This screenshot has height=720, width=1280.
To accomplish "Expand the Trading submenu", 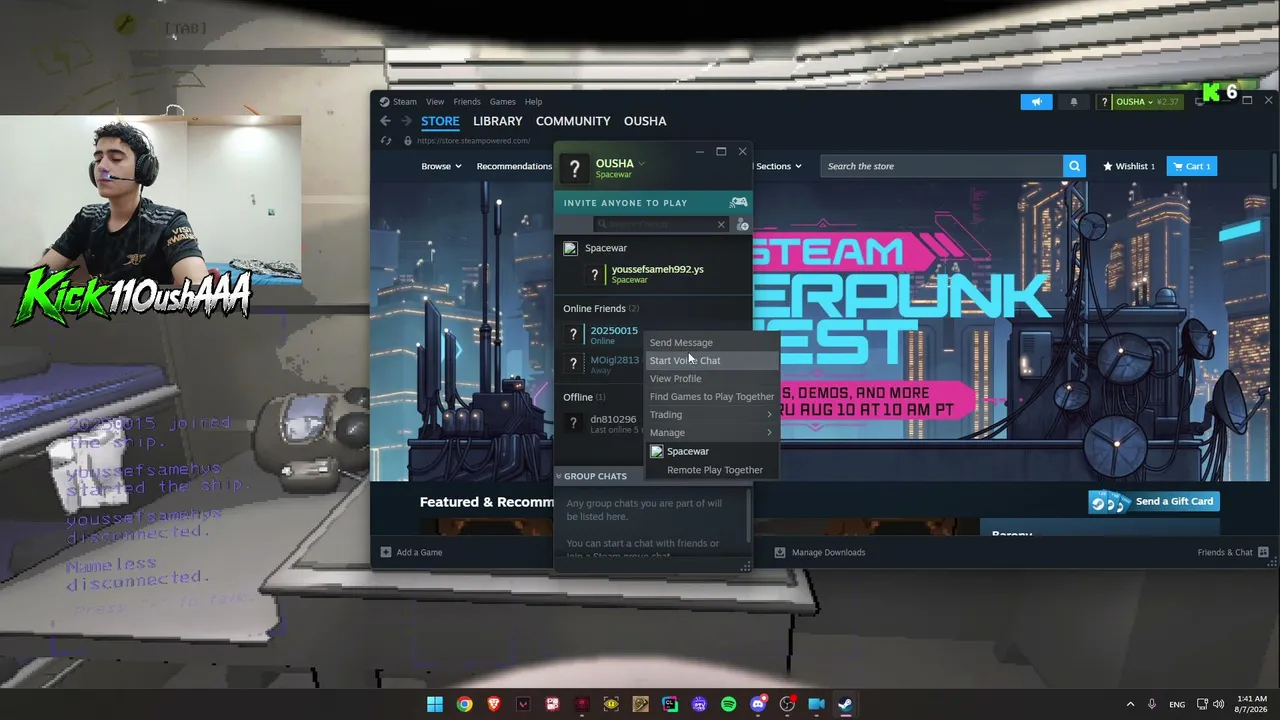I will 711,415.
